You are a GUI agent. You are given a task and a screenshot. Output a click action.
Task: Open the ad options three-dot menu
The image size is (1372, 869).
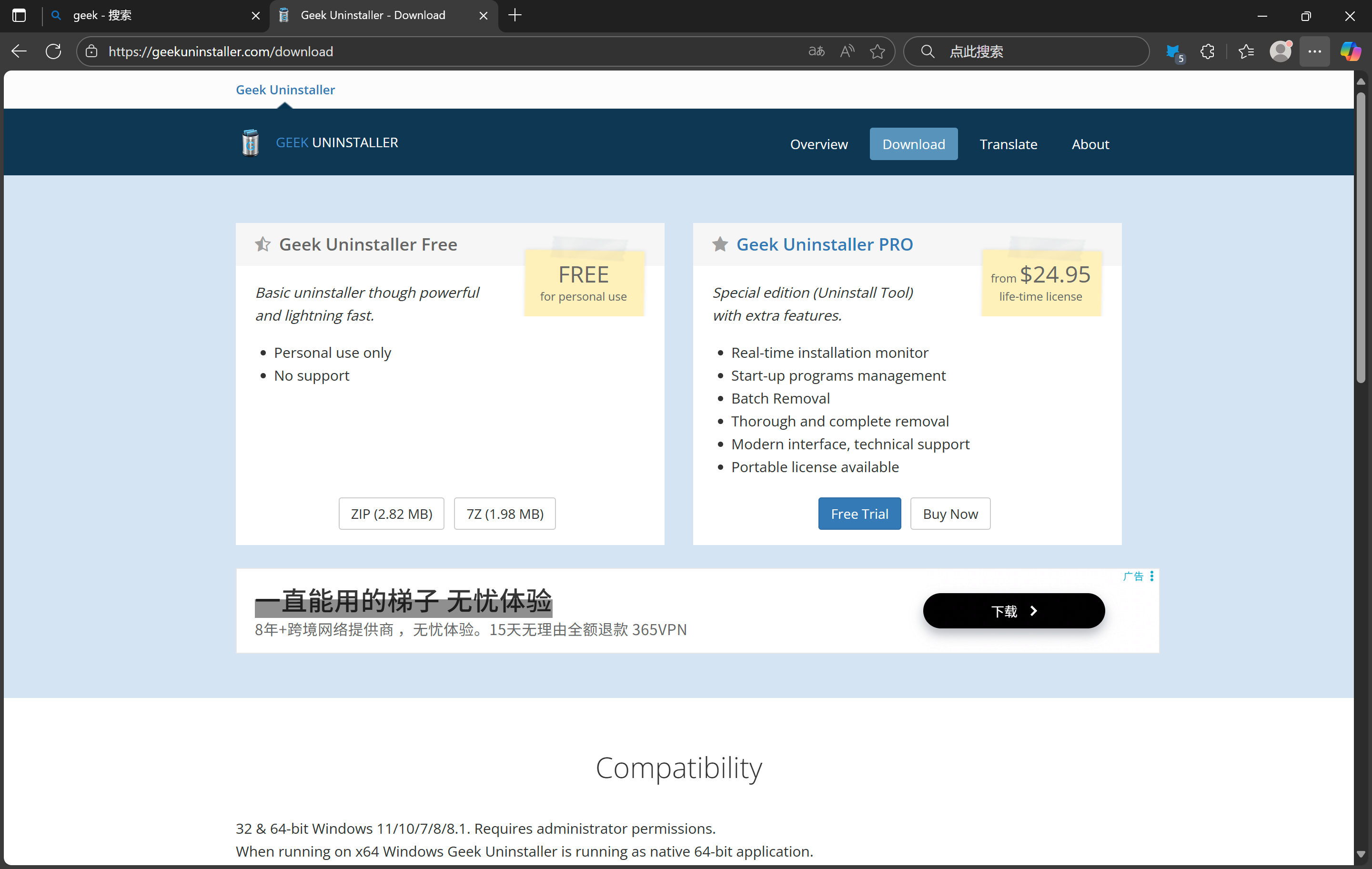1151,576
